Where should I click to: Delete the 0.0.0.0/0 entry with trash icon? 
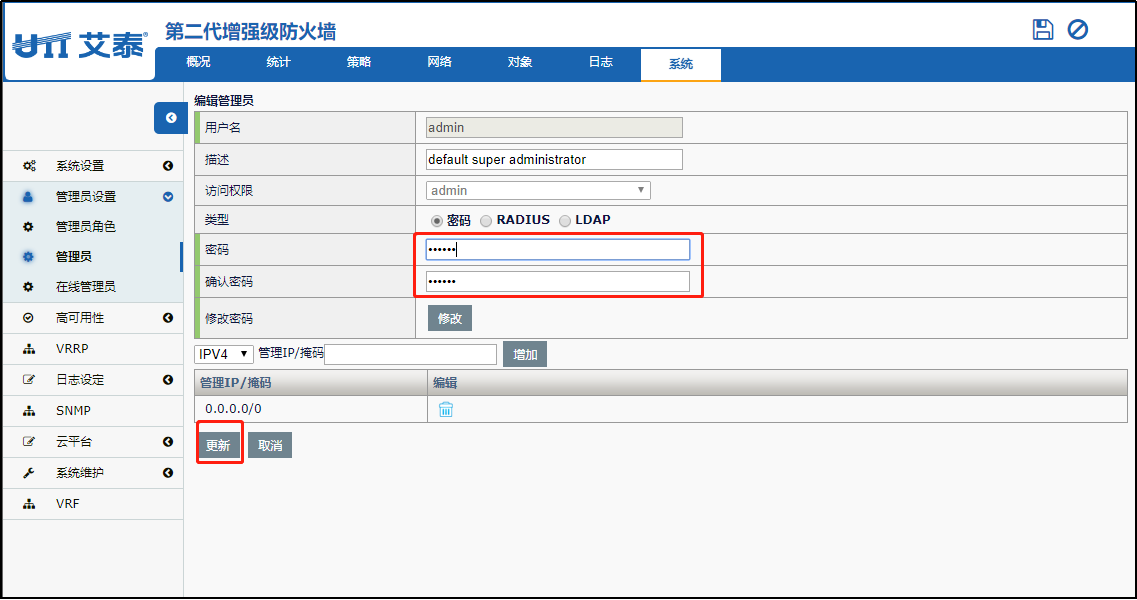[x=446, y=409]
